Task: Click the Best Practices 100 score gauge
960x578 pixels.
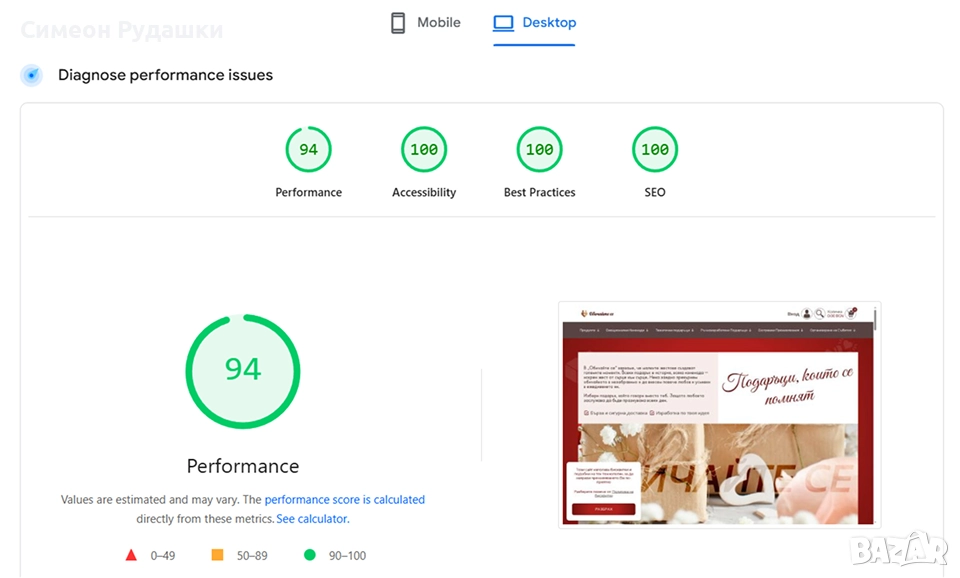Action: tap(539, 150)
